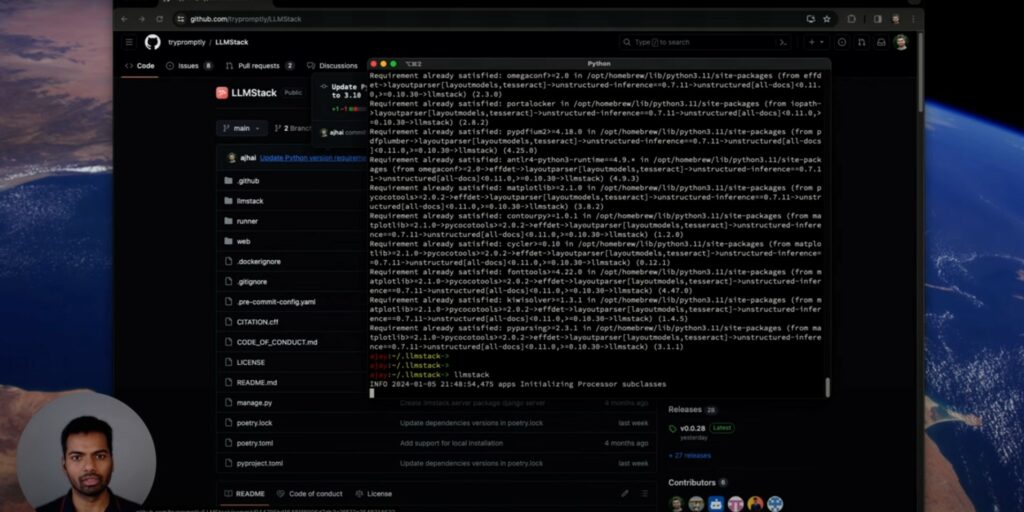Click the install/screen-share icon in address bar
Viewport: 1024px width, 512px height.
(810, 19)
